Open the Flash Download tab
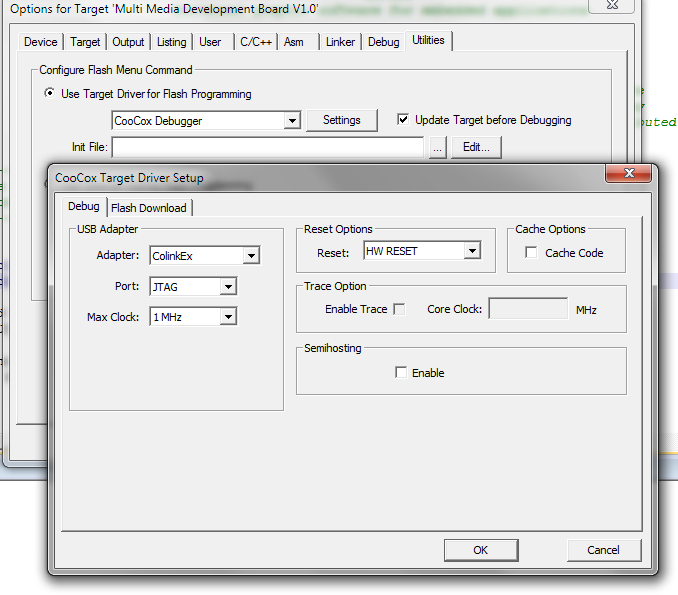The width and height of the screenshot is (678, 595). coord(149,208)
